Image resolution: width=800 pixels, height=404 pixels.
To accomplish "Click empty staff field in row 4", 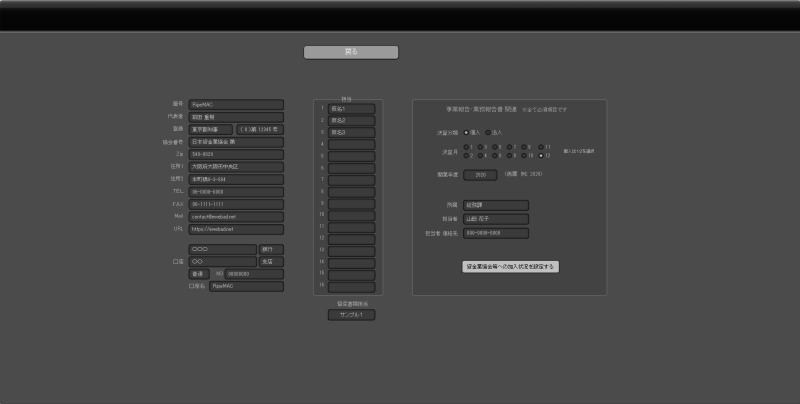I will pos(352,144).
